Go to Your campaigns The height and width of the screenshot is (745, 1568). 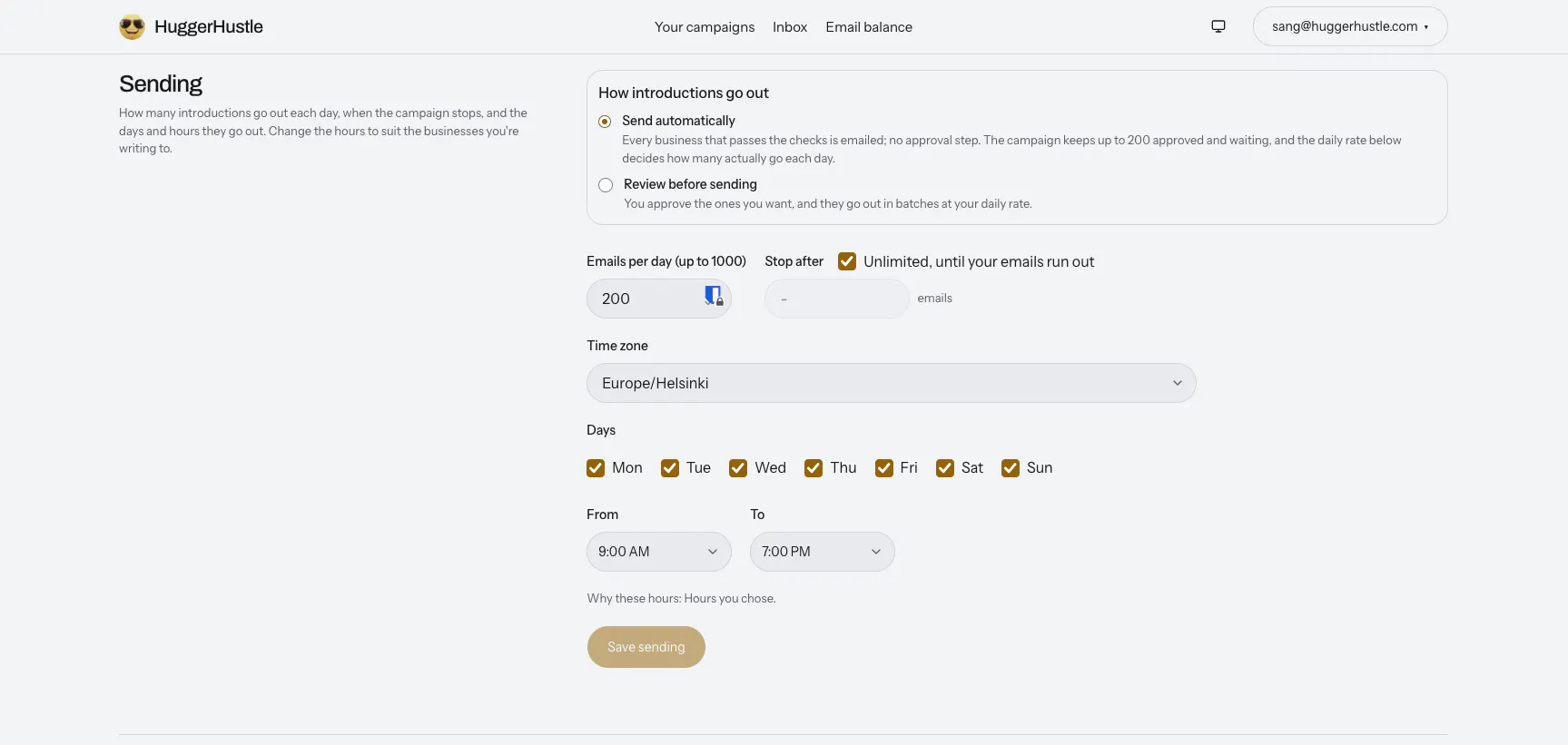(x=705, y=27)
